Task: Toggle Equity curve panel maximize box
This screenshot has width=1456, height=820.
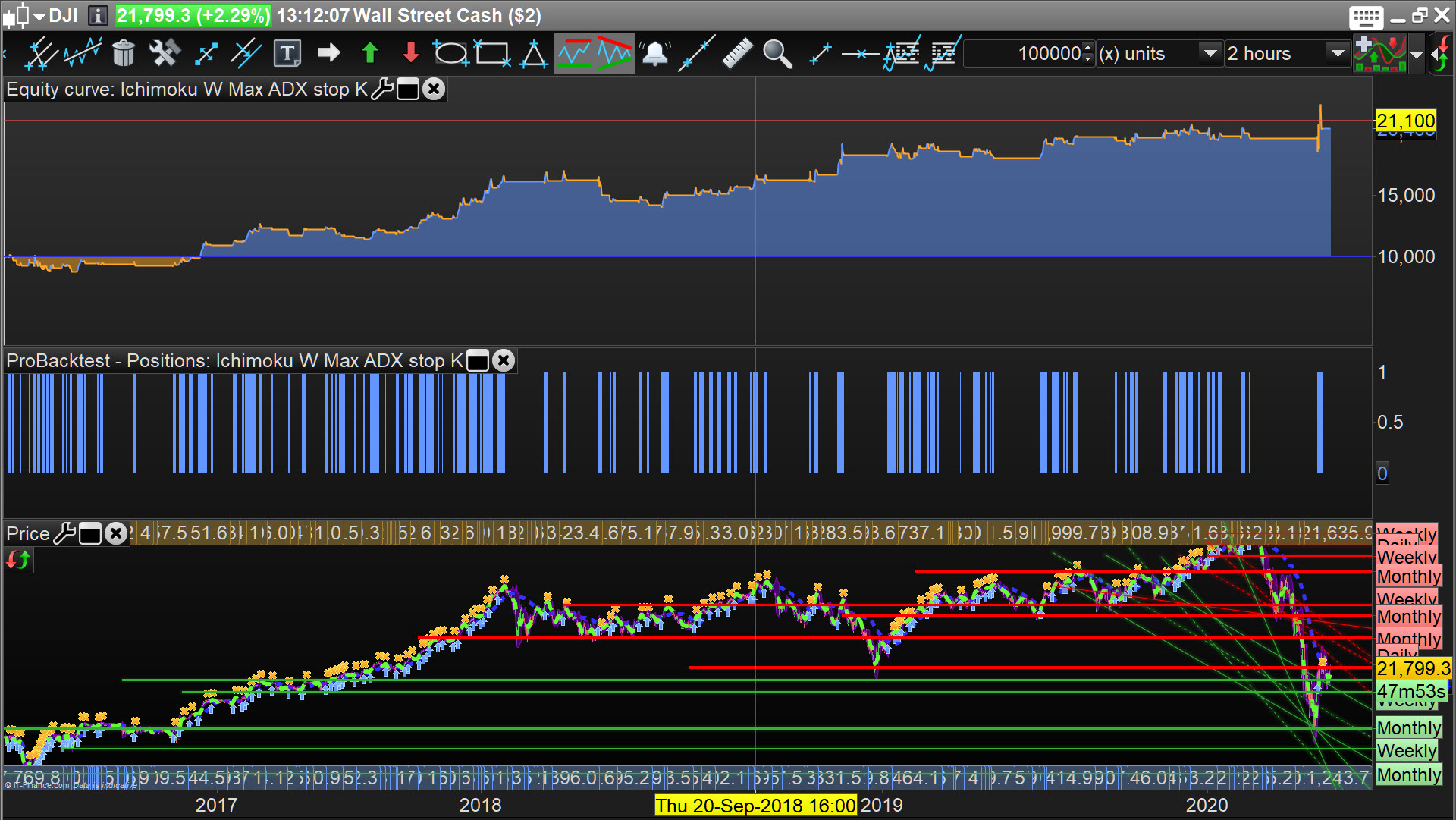Action: (408, 90)
